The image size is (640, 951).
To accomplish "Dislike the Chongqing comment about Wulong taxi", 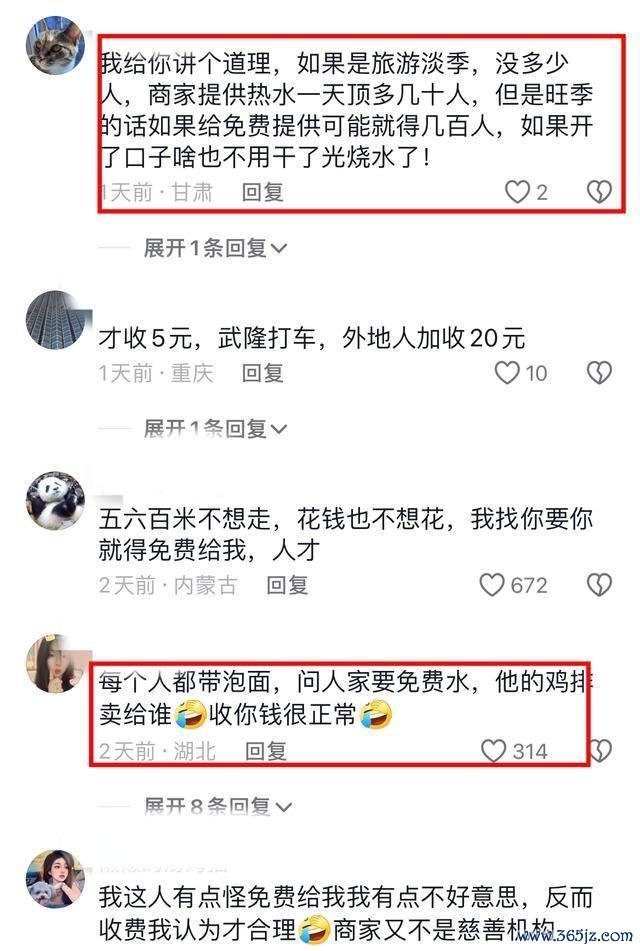I will coord(599,373).
